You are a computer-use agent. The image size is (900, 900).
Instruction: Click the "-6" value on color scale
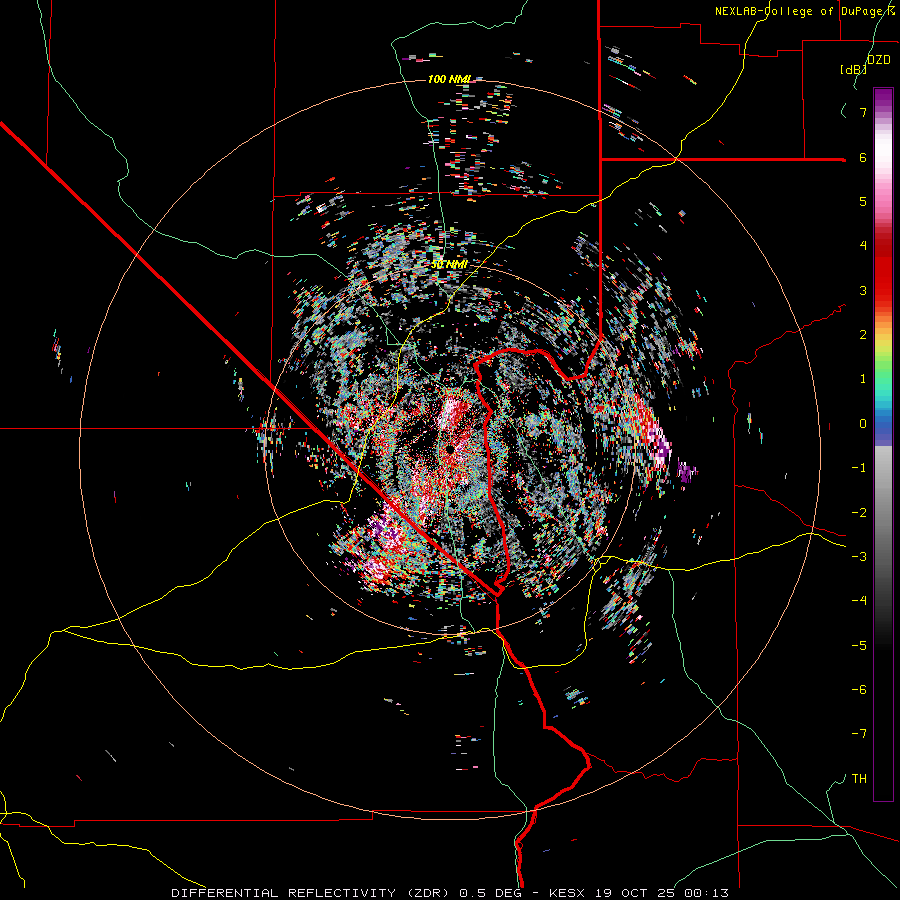[859, 690]
